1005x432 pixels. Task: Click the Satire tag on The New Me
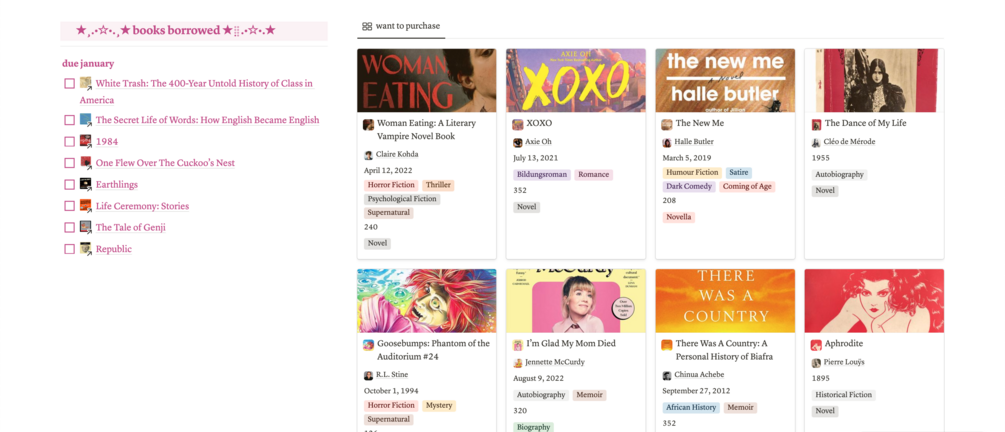(739, 173)
